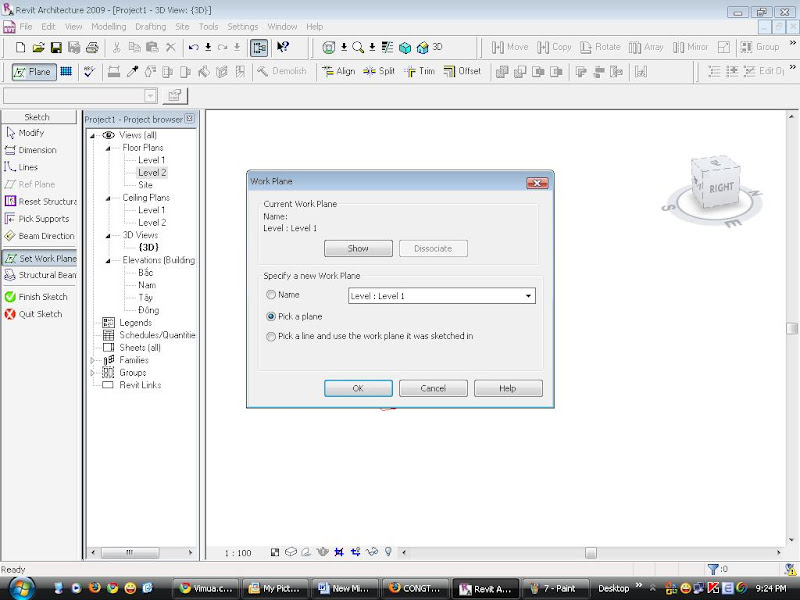Click the Show button in the dialog

[x=358, y=248]
